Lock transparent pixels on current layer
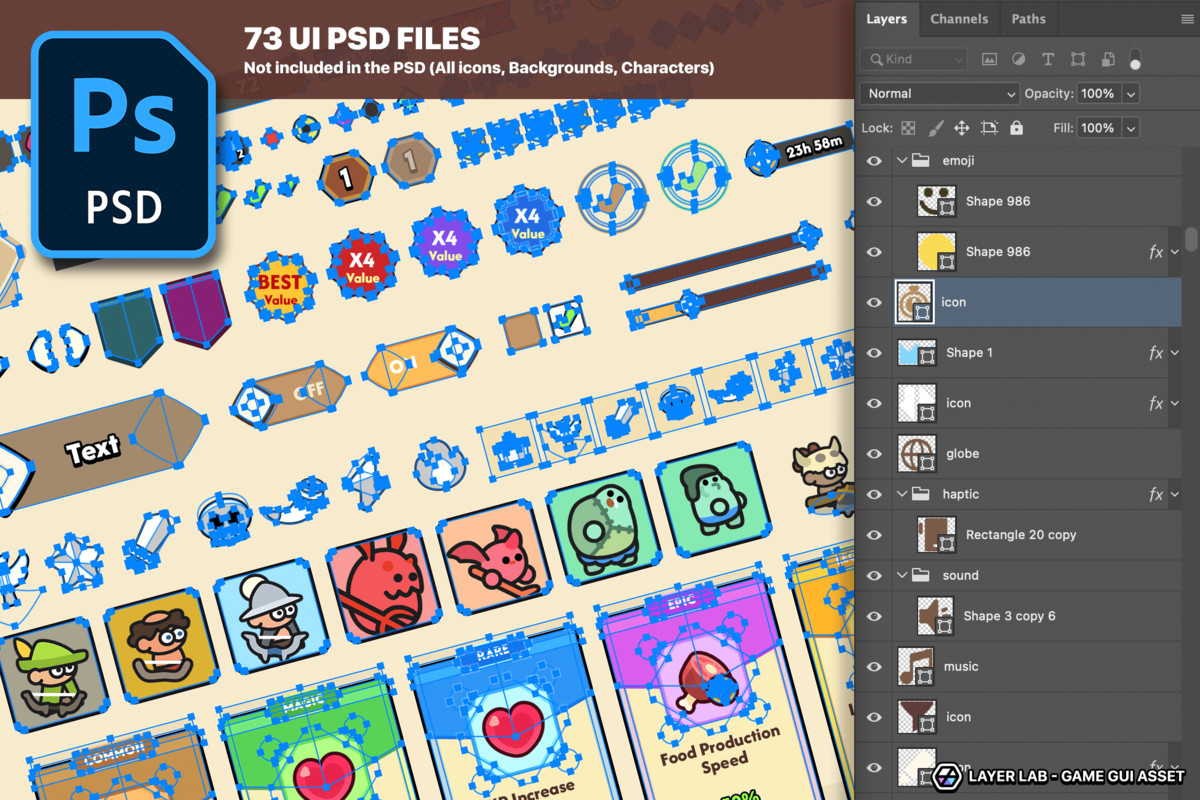This screenshot has width=1200, height=800. pos(907,127)
